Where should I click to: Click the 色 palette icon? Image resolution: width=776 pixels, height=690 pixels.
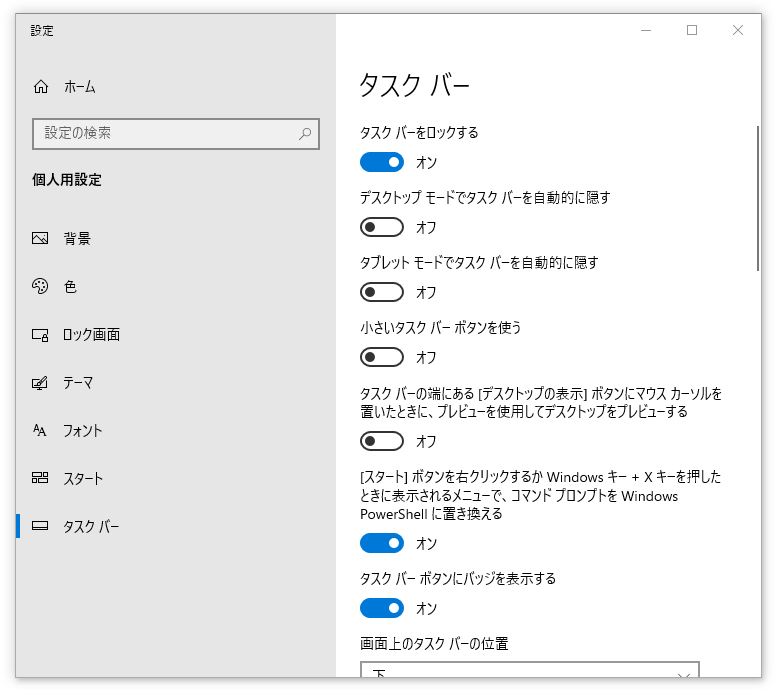click(40, 286)
